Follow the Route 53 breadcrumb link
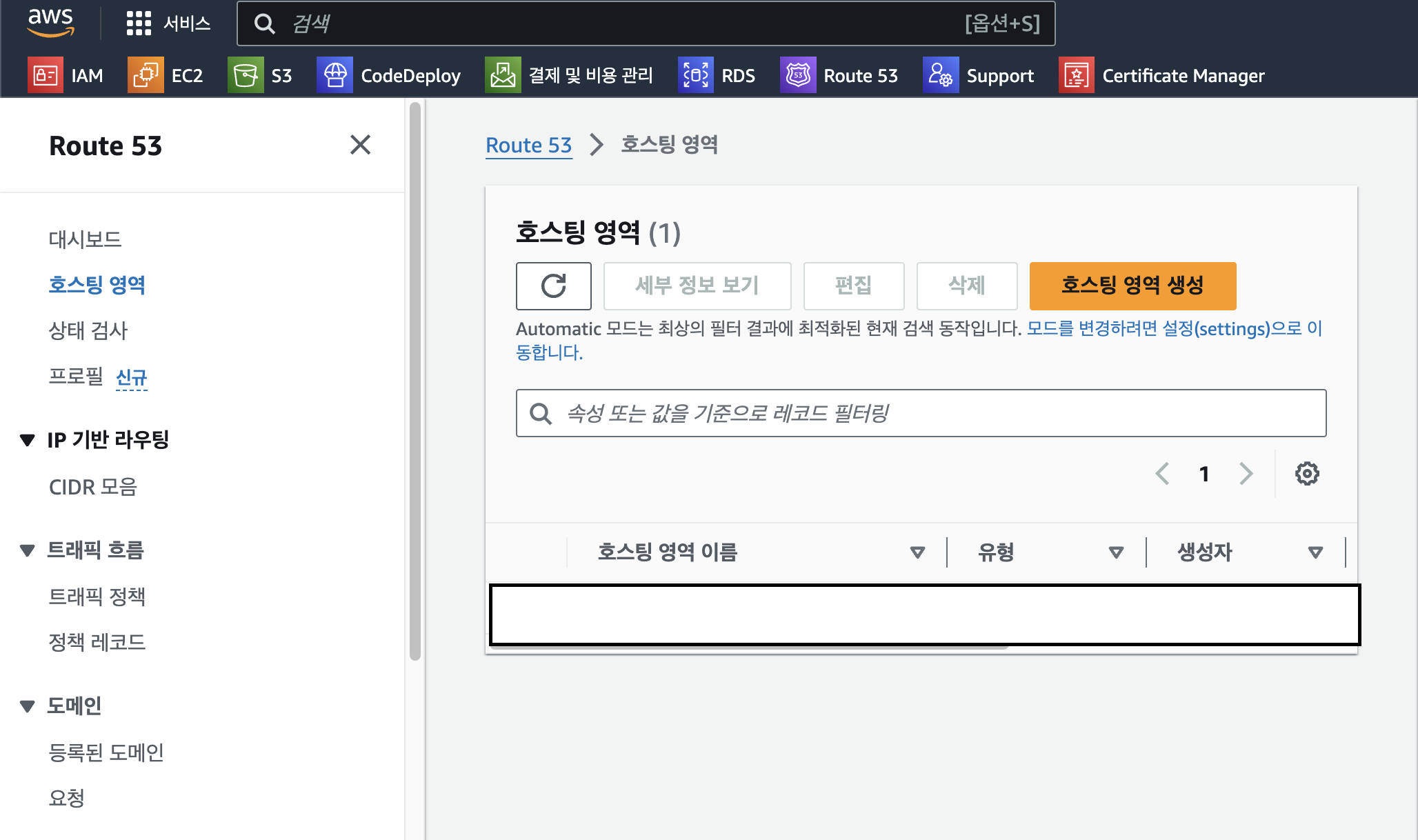This screenshot has width=1418, height=840. coord(529,145)
